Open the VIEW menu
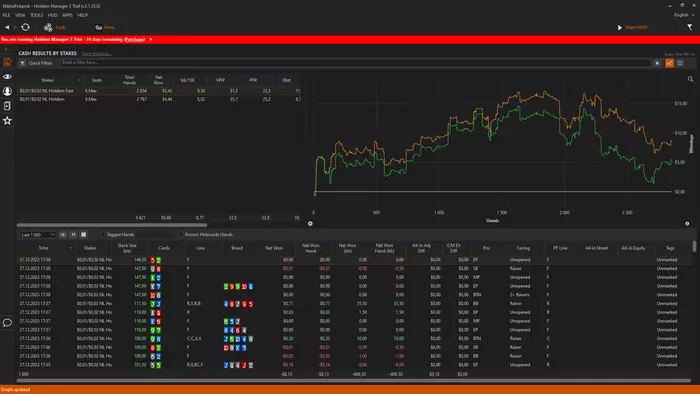The image size is (700, 394). (x=20, y=15)
